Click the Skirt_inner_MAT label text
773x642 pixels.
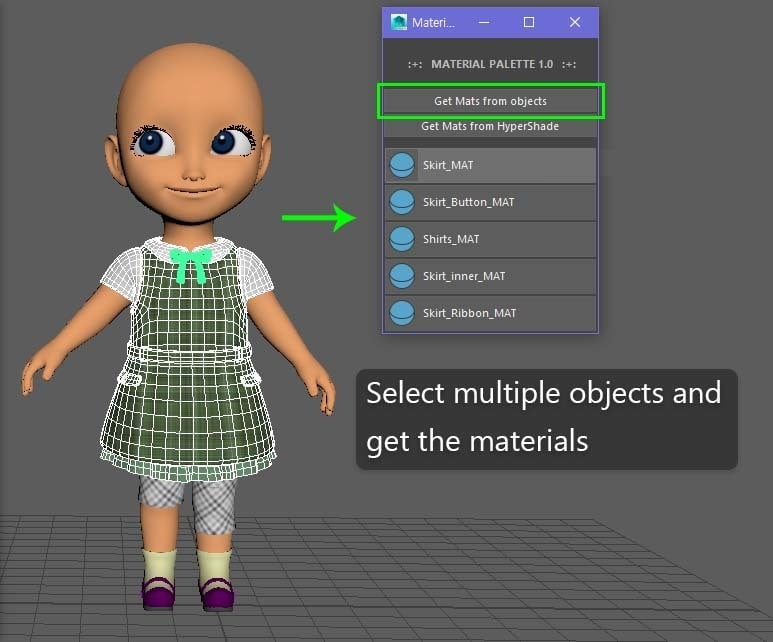pyautogui.click(x=464, y=276)
